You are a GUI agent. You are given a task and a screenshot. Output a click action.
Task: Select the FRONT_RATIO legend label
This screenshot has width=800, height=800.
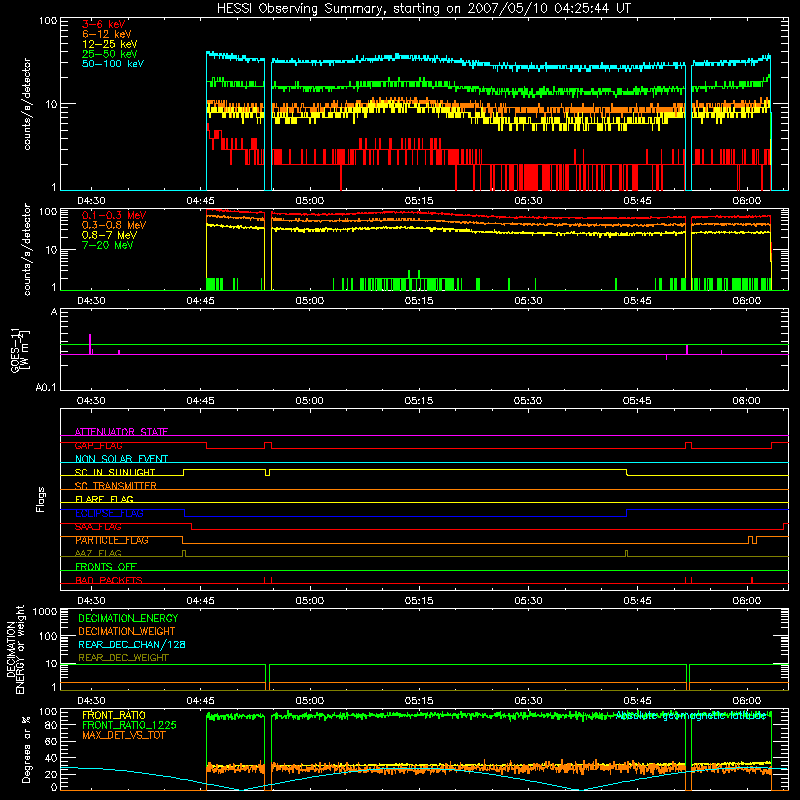tap(114, 715)
